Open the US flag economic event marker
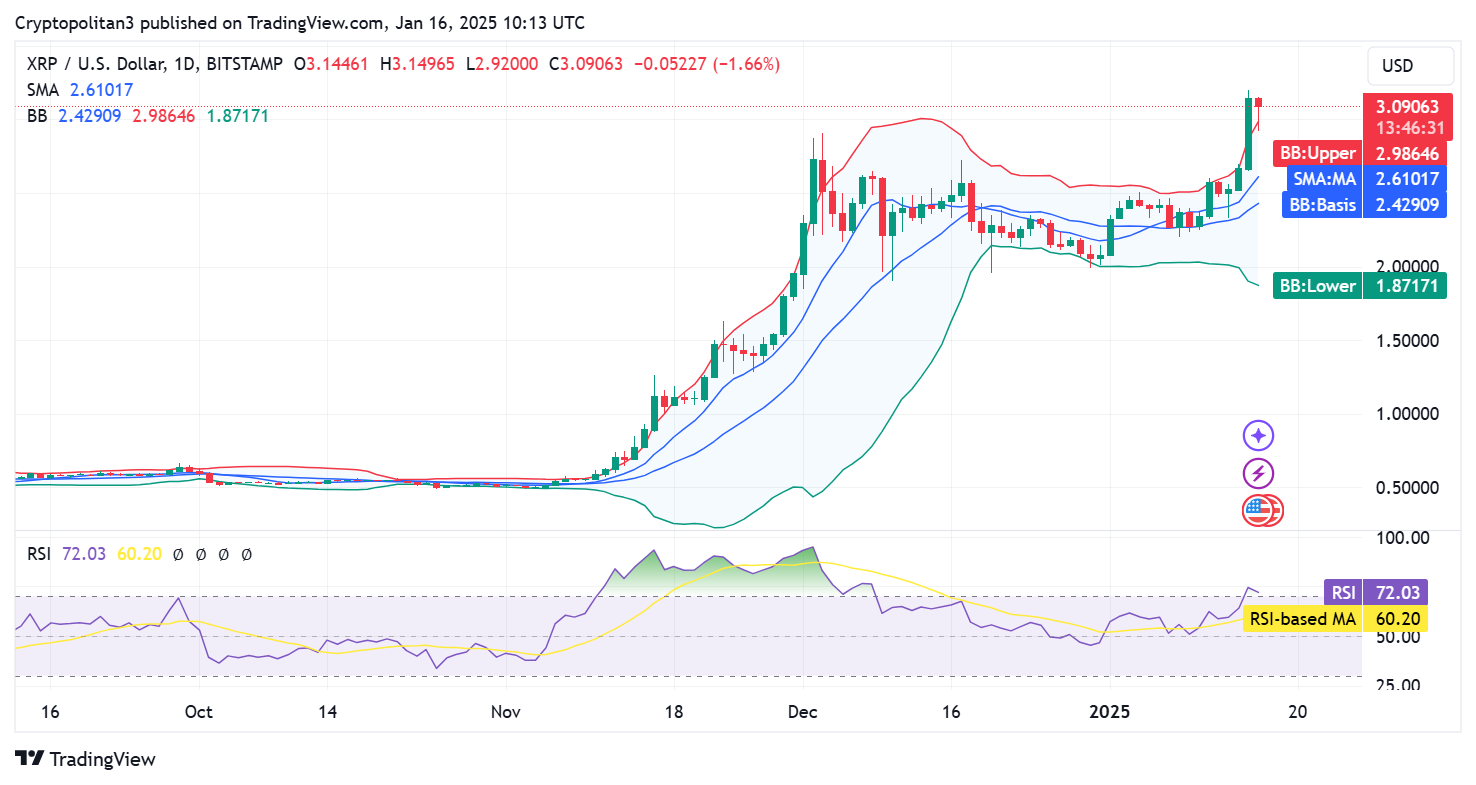Viewport: 1476px width, 785px height. coord(1258,511)
